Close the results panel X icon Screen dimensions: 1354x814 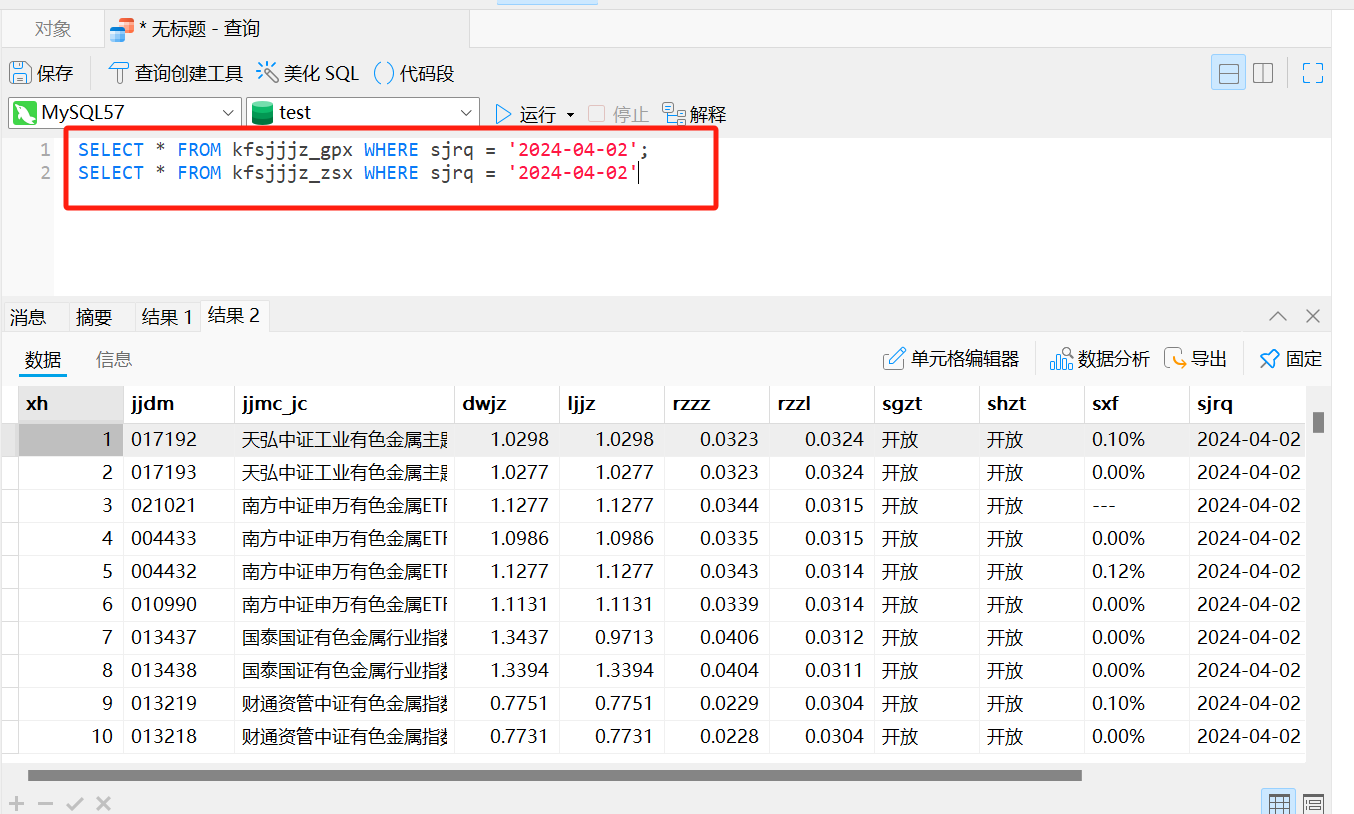1313,316
